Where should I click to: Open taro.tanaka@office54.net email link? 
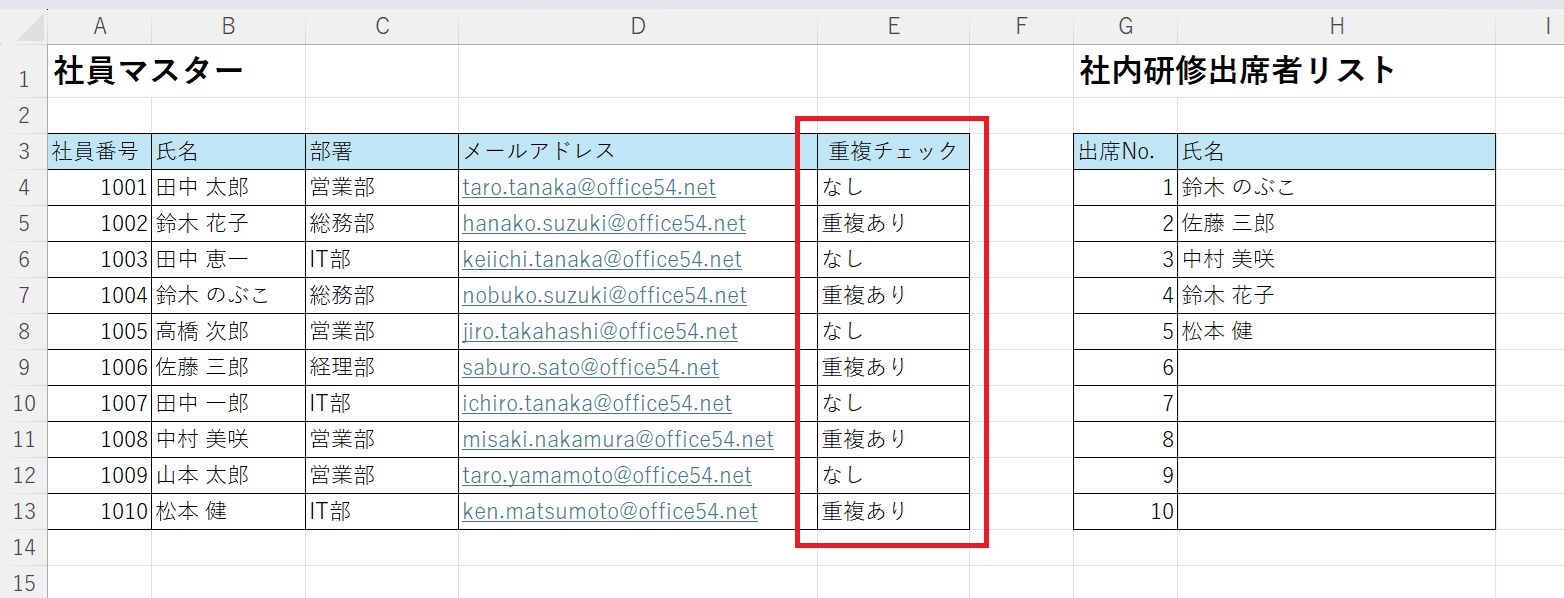tap(589, 187)
